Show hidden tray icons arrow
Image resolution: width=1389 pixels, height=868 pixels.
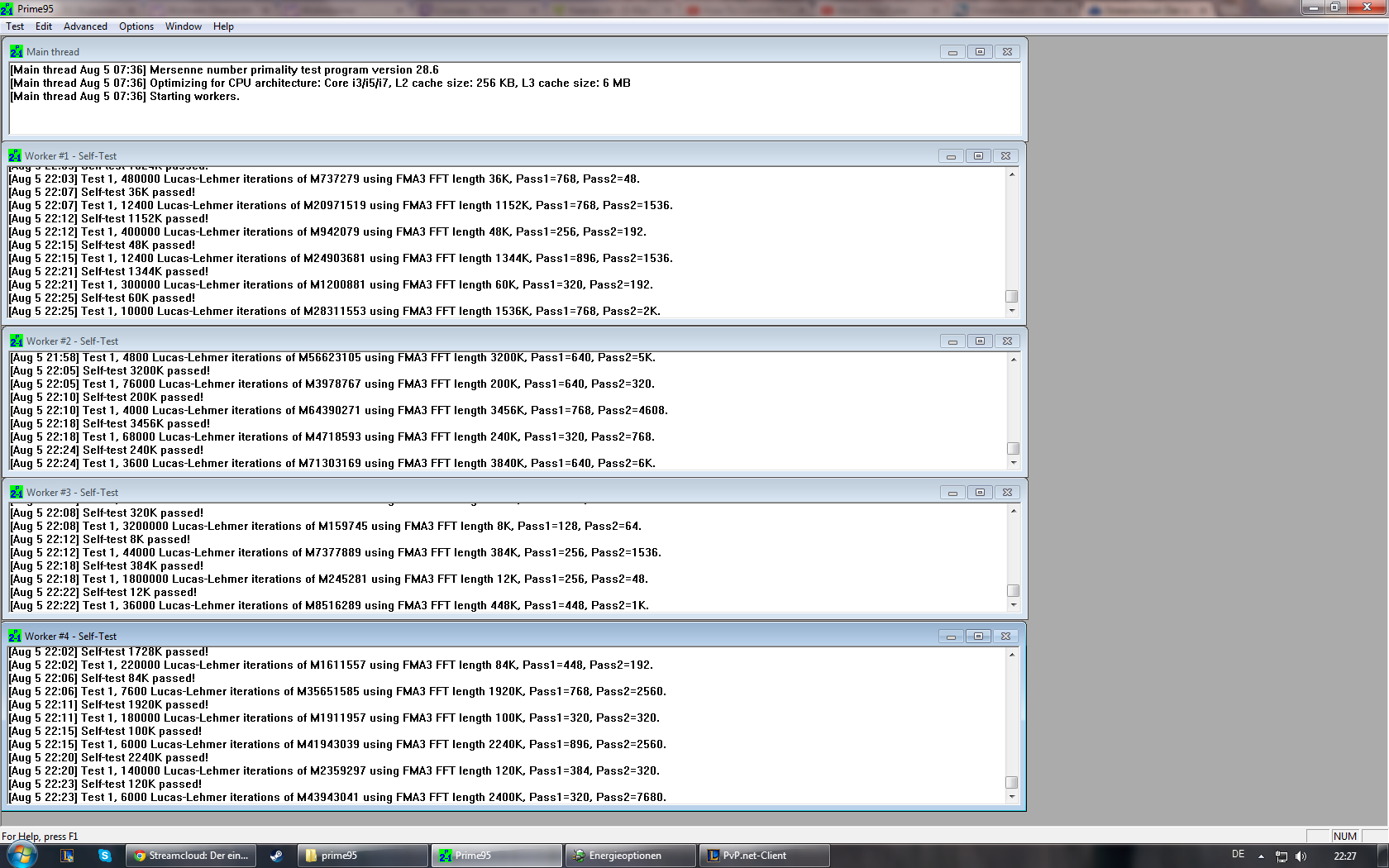point(1261,856)
